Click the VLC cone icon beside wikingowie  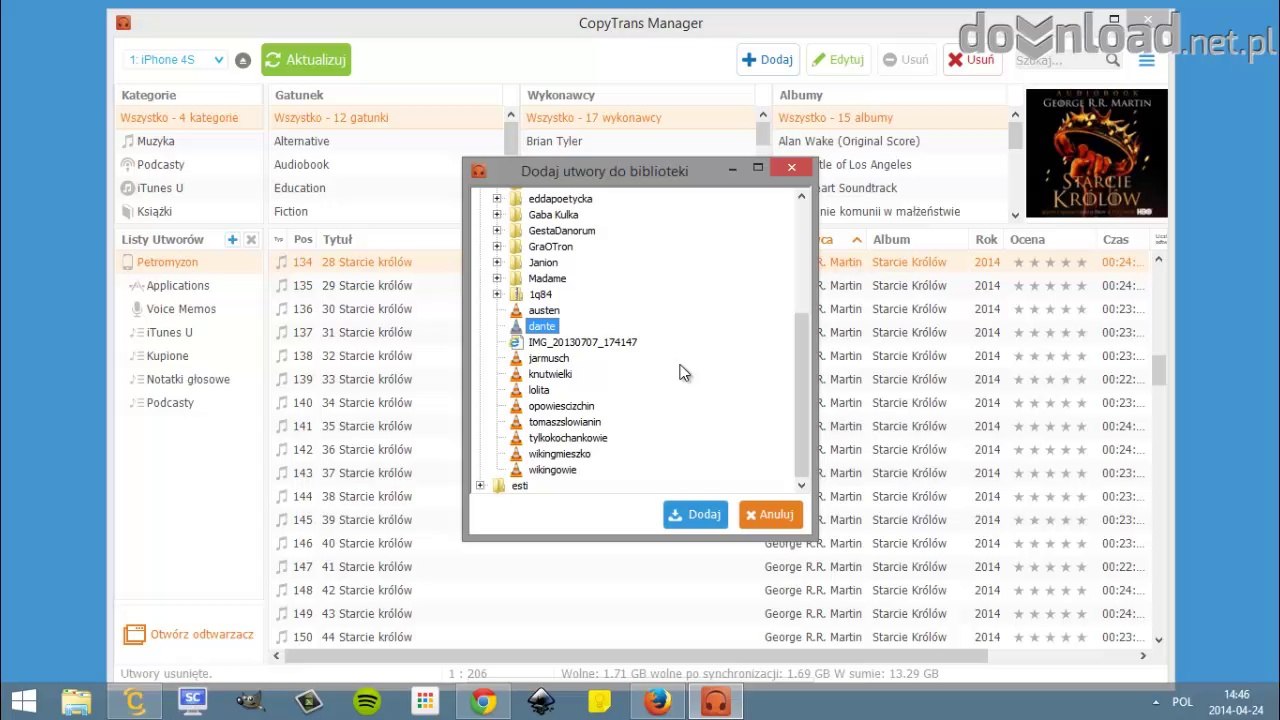tap(516, 470)
